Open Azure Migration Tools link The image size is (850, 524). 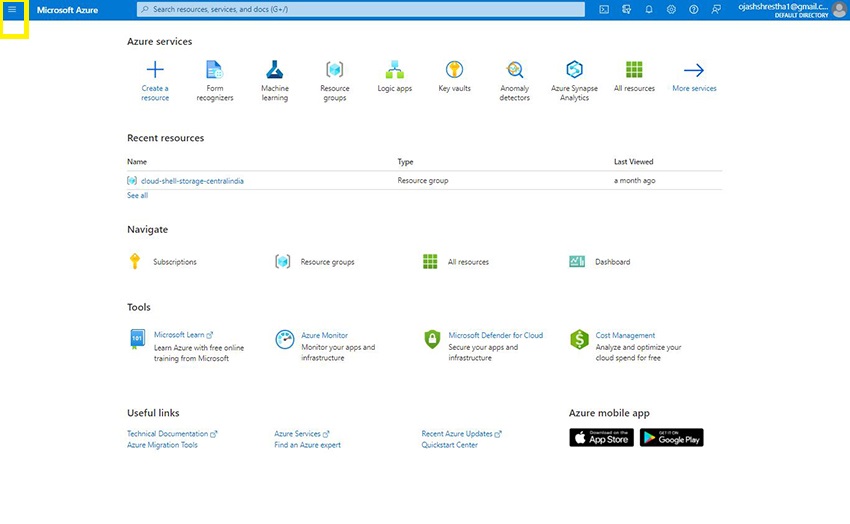point(162,445)
